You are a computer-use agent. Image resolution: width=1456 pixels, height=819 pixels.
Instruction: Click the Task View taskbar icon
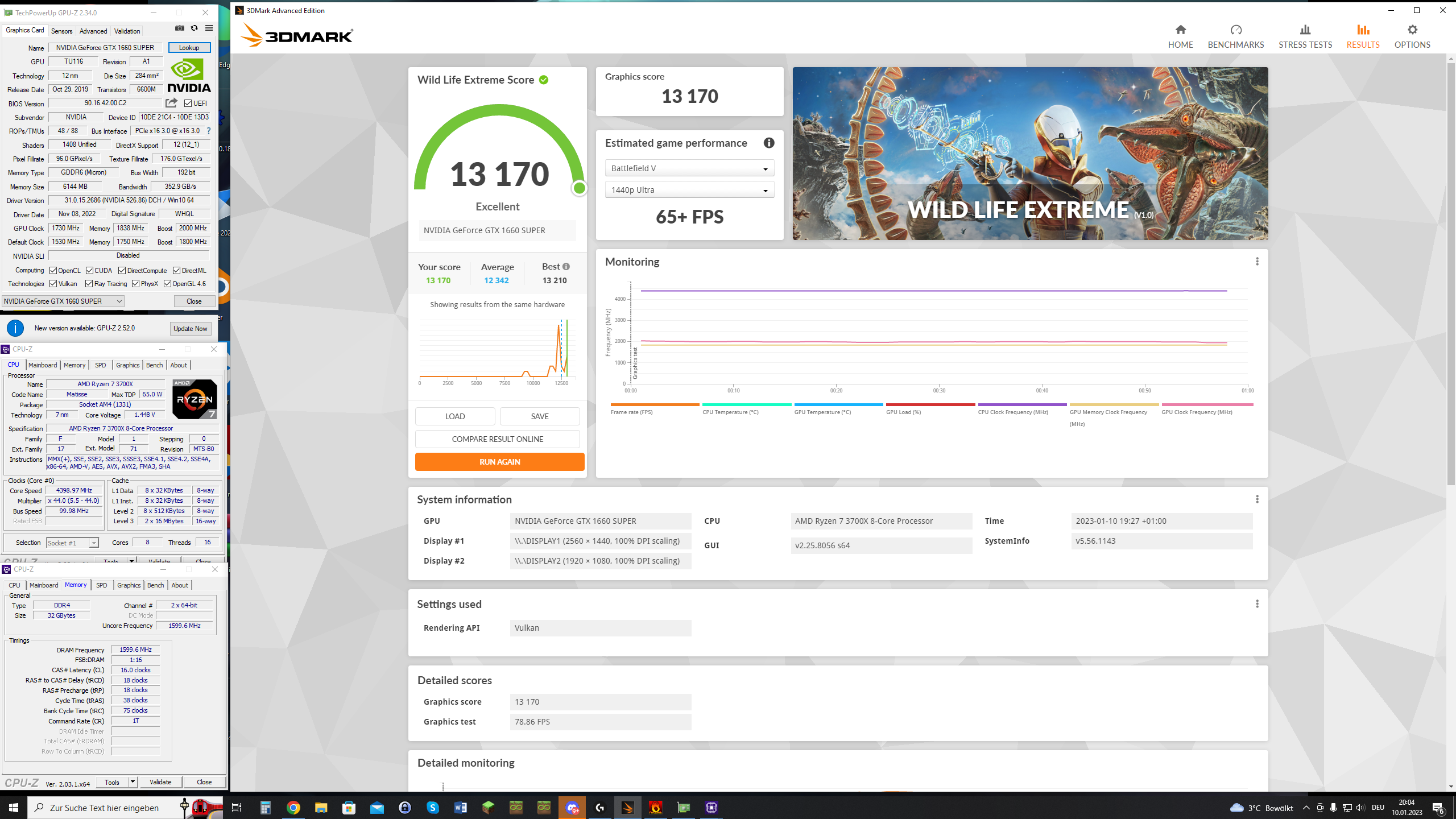pos(237,808)
